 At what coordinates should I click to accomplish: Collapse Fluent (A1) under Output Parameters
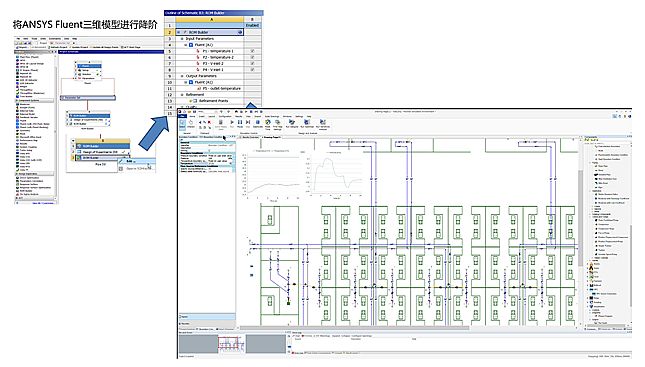tap(186, 82)
